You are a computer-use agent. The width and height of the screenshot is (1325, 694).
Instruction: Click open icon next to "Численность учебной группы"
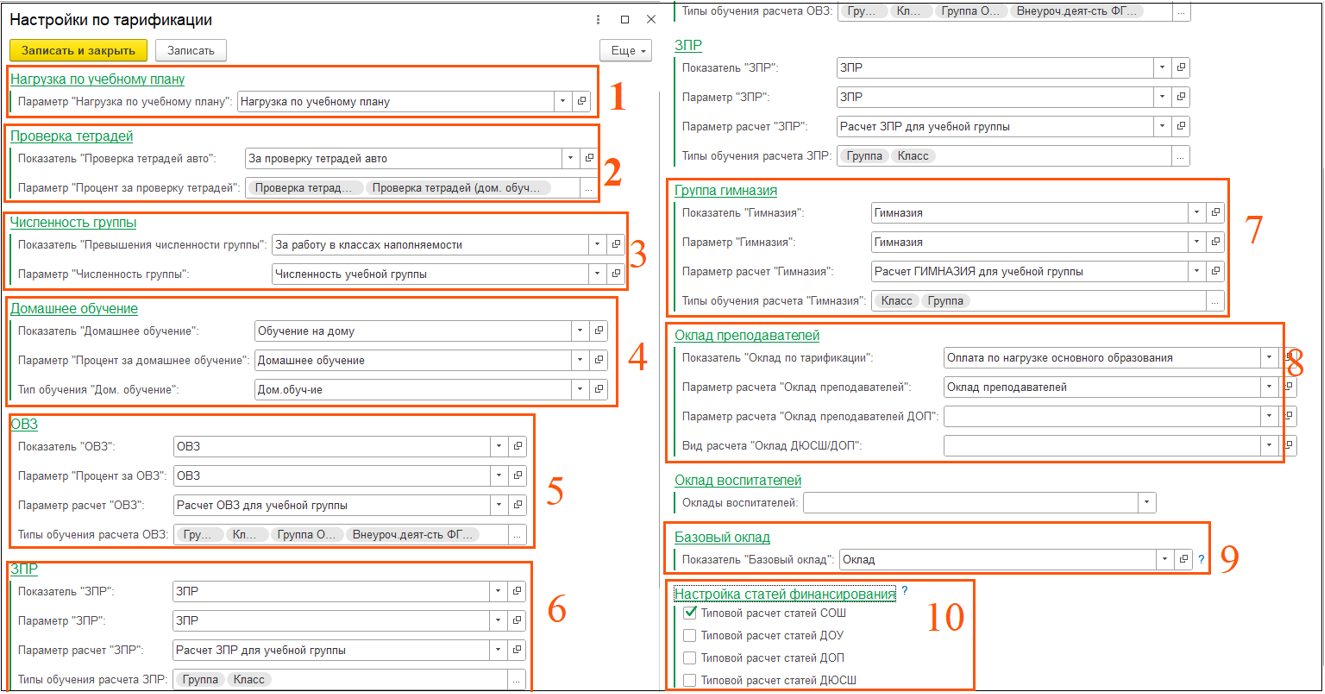615,274
